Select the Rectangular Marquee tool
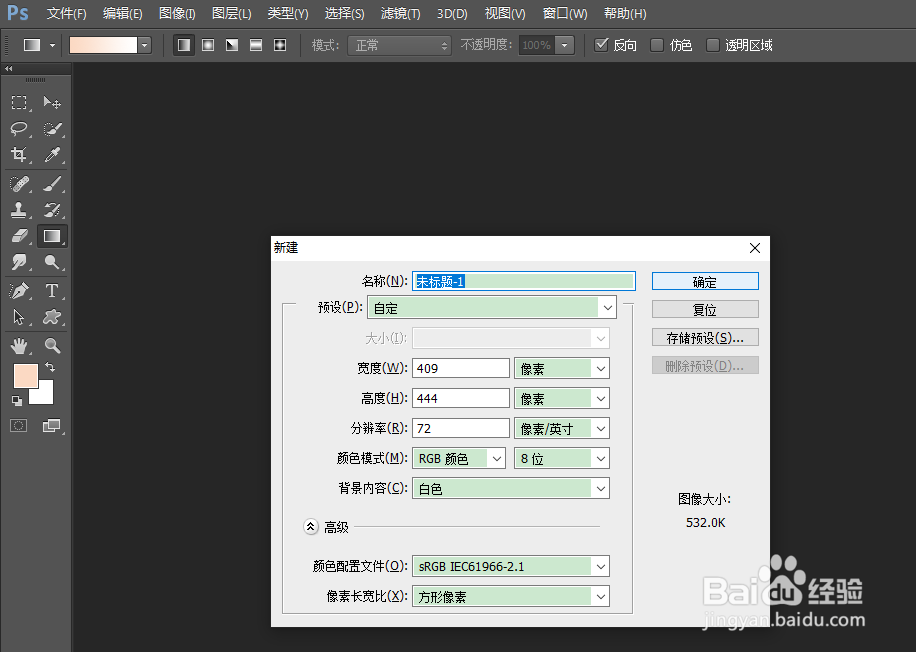The height and width of the screenshot is (652, 916). click(19, 103)
